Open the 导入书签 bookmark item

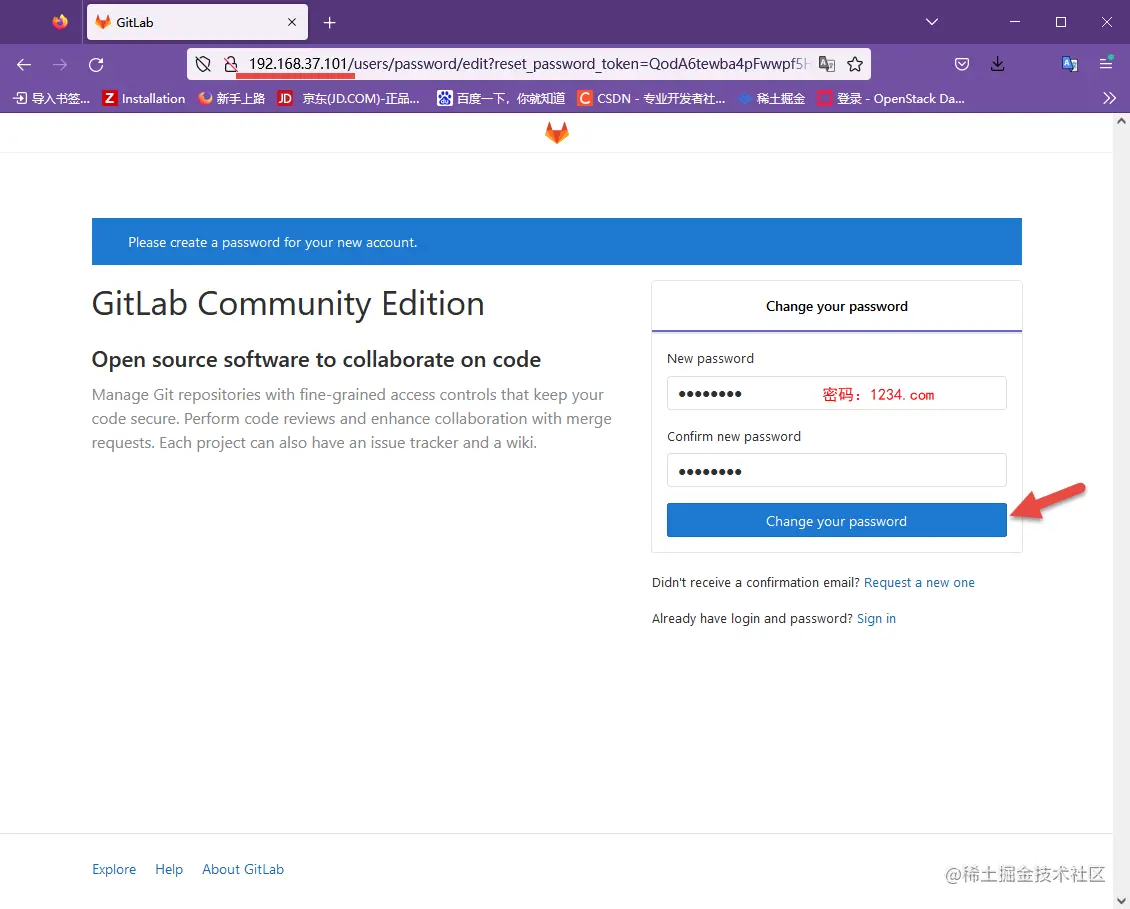pyautogui.click(x=52, y=99)
